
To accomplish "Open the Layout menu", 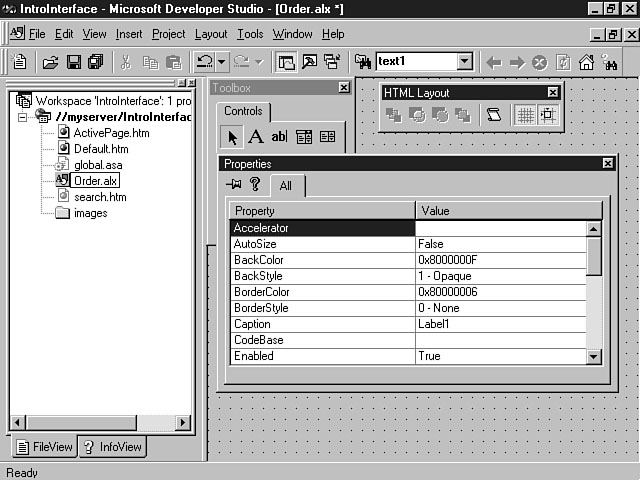I will (x=211, y=34).
